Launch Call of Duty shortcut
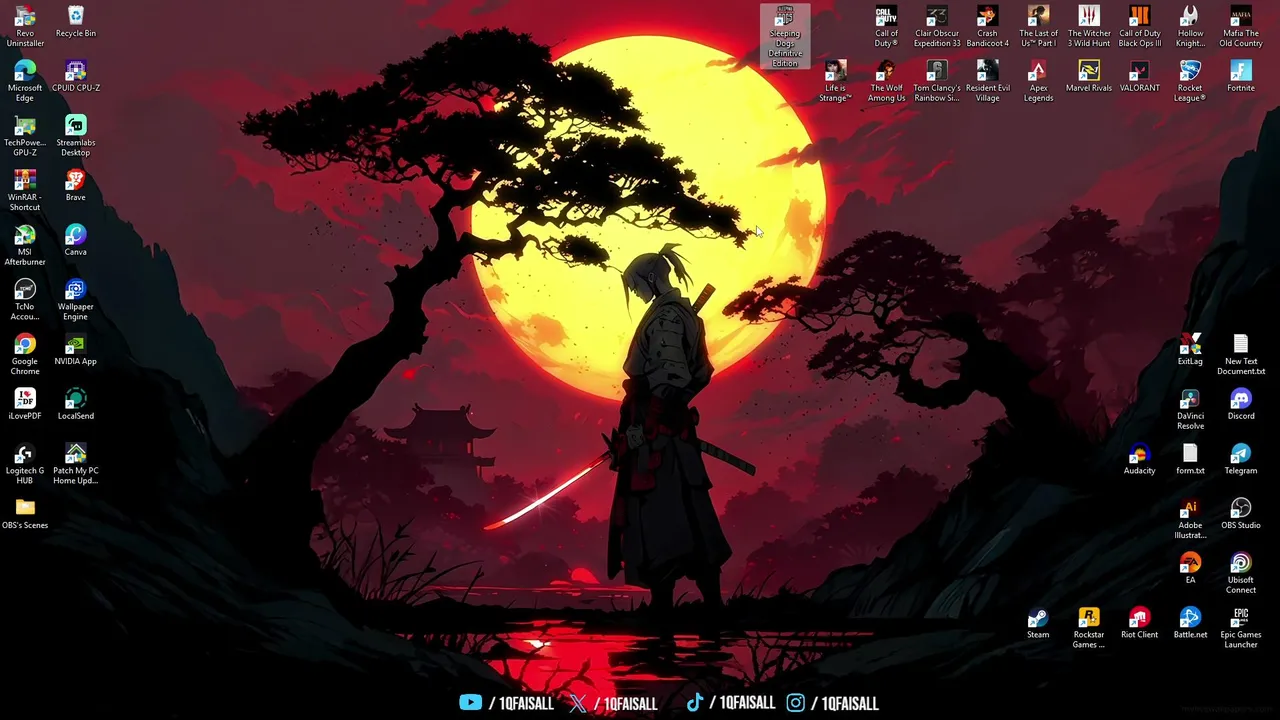Viewport: 1280px width, 720px height. click(886, 26)
